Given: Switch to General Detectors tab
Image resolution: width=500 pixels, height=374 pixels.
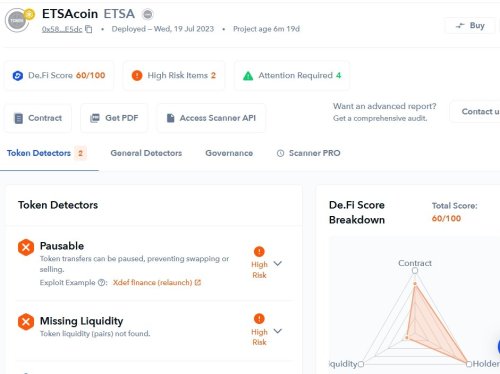Looking at the screenshot, I should [x=146, y=153].
